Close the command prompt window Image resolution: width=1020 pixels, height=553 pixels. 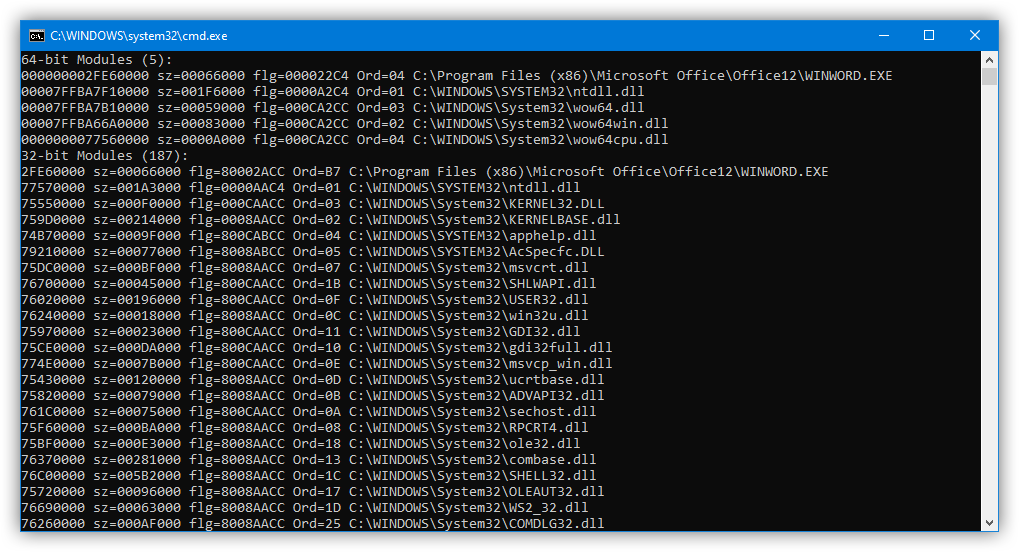975,35
